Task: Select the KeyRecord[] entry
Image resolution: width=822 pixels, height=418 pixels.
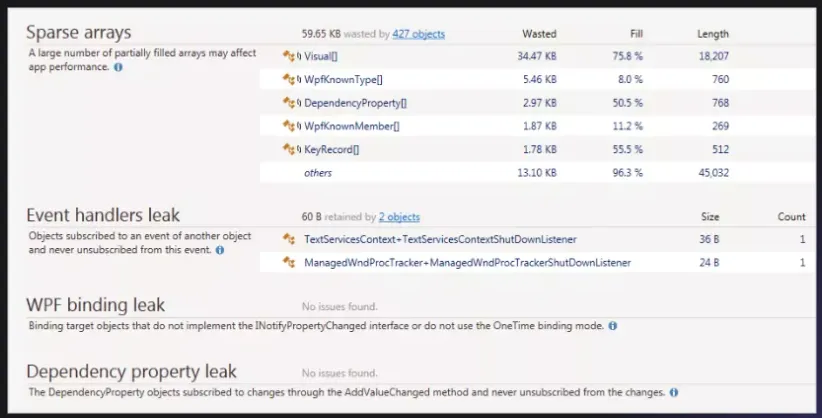Action: coord(331,149)
